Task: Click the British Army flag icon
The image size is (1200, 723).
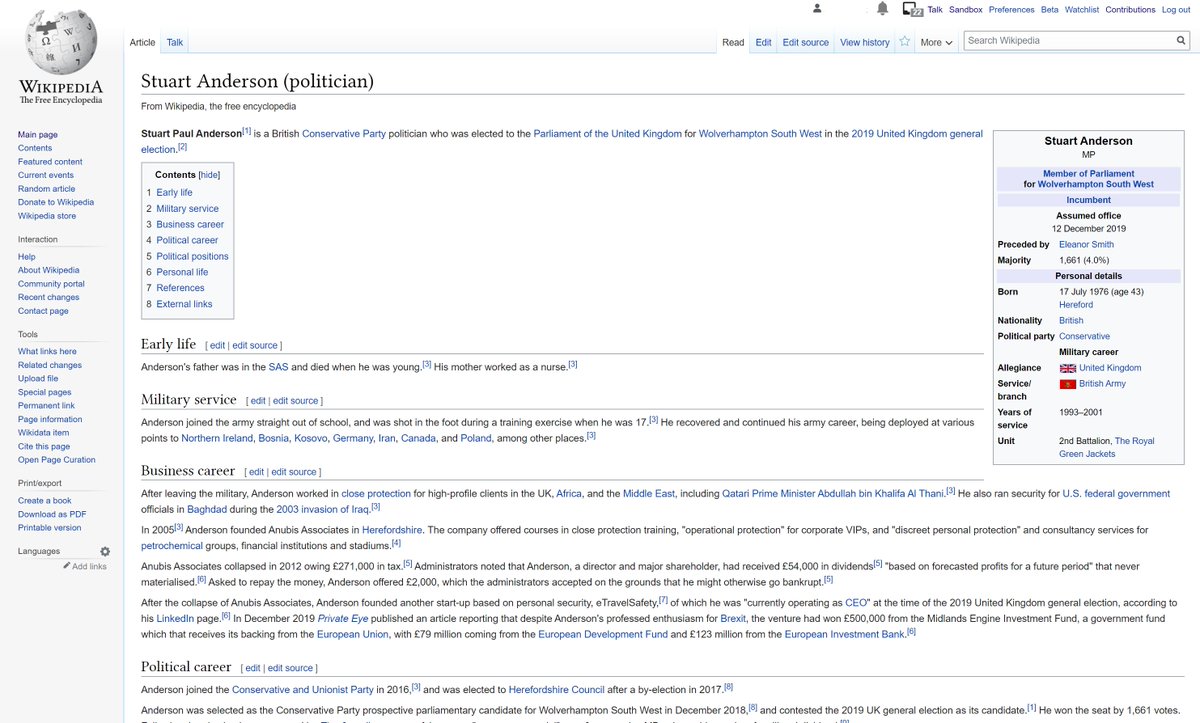Action: click(x=1067, y=384)
